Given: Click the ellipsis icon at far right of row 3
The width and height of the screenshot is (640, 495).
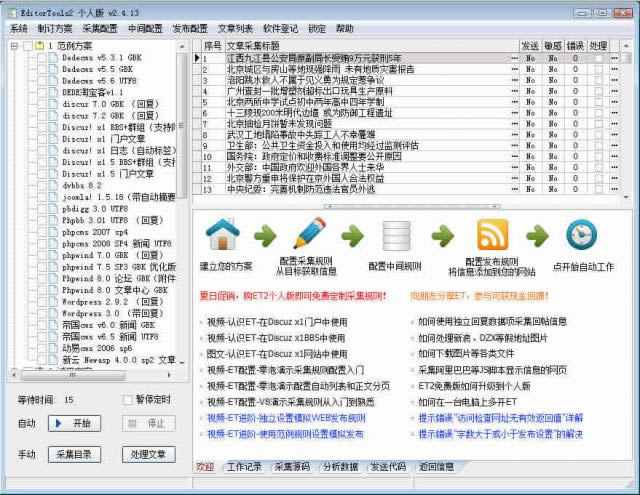Looking at the screenshot, I should pyautogui.click(x=614, y=80).
